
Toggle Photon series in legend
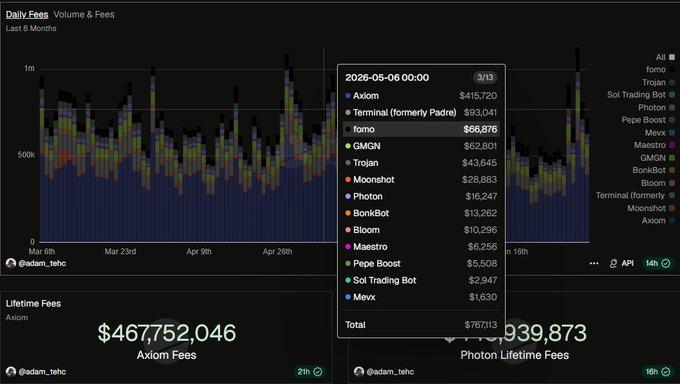(x=656, y=107)
